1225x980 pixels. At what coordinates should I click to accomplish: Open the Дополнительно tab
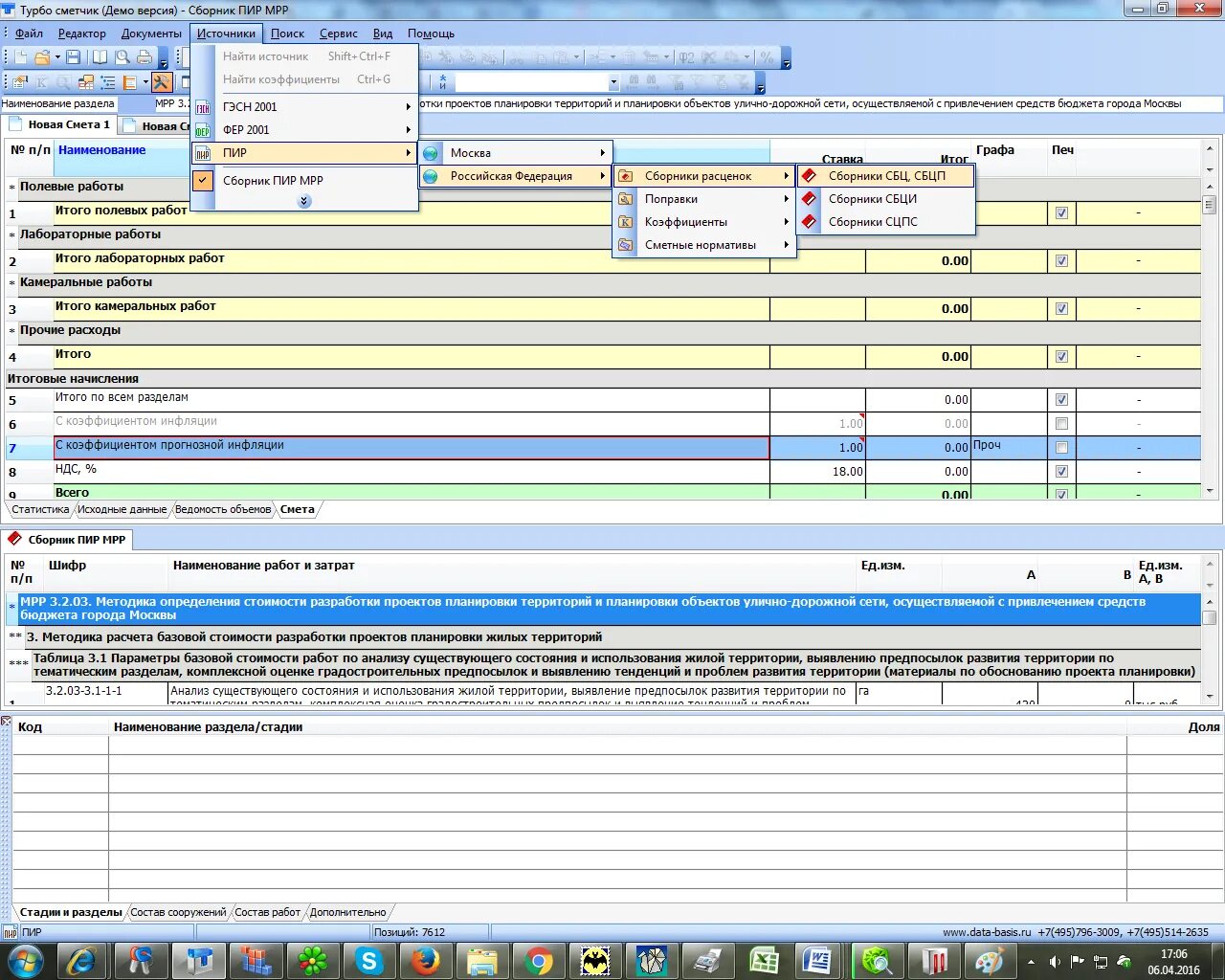(x=347, y=912)
